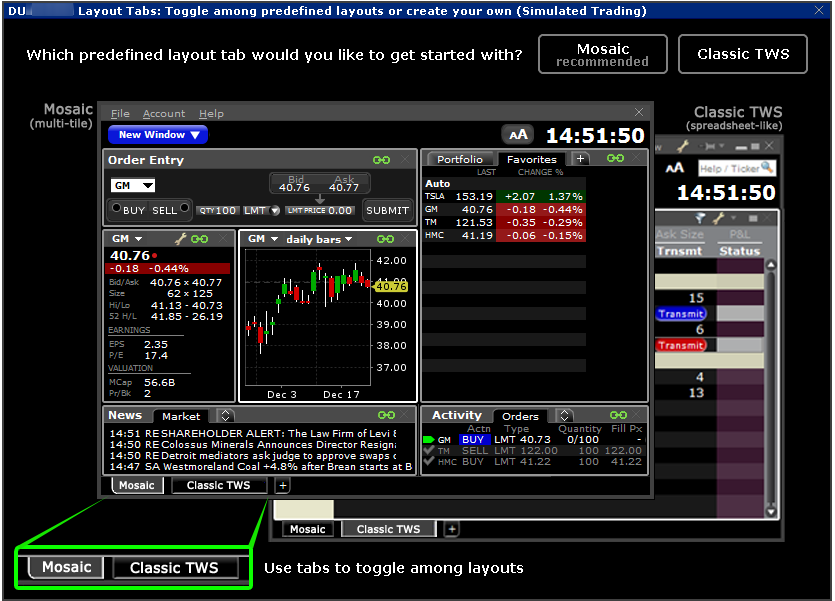Click the Order Entry green link icon
The width and height of the screenshot is (835, 601).
[381, 160]
